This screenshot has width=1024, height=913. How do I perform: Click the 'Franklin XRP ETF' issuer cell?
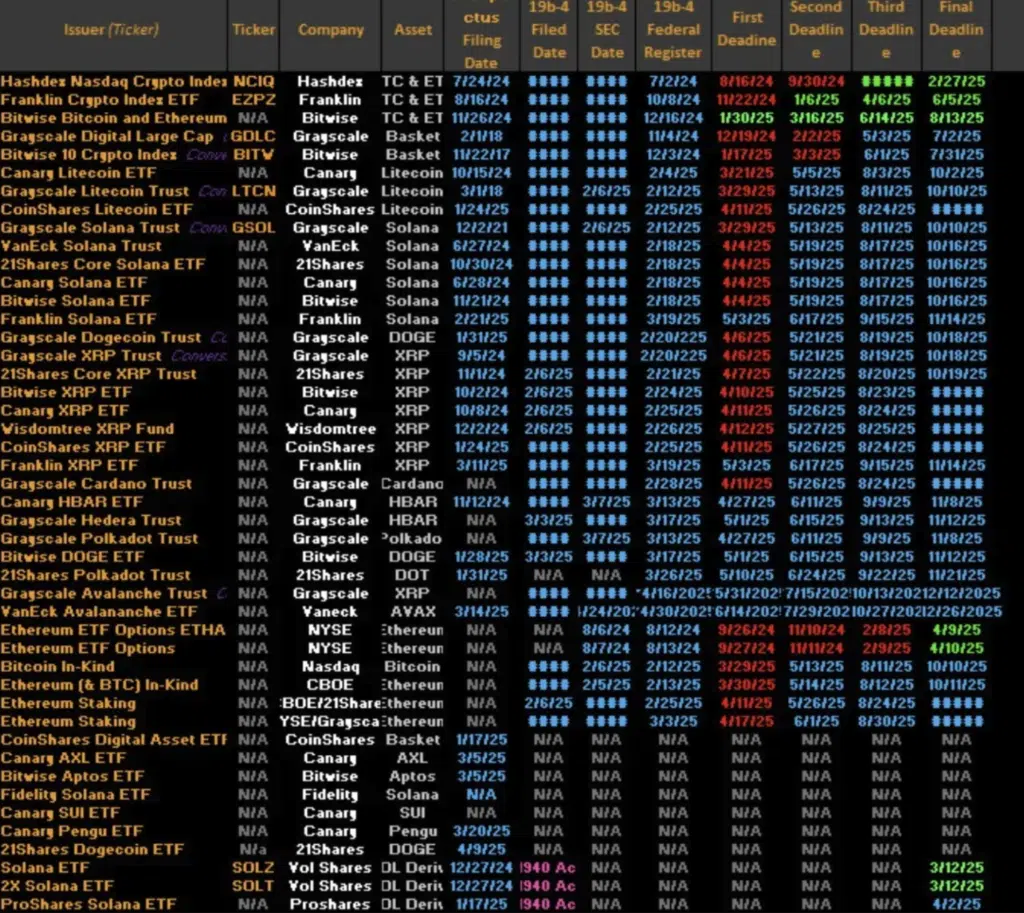[69, 466]
